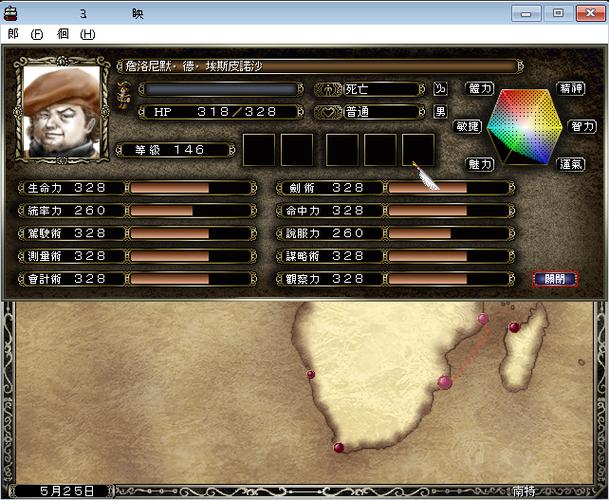The width and height of the screenshot is (609, 500).
Task: Close the game window
Action: (590, 14)
